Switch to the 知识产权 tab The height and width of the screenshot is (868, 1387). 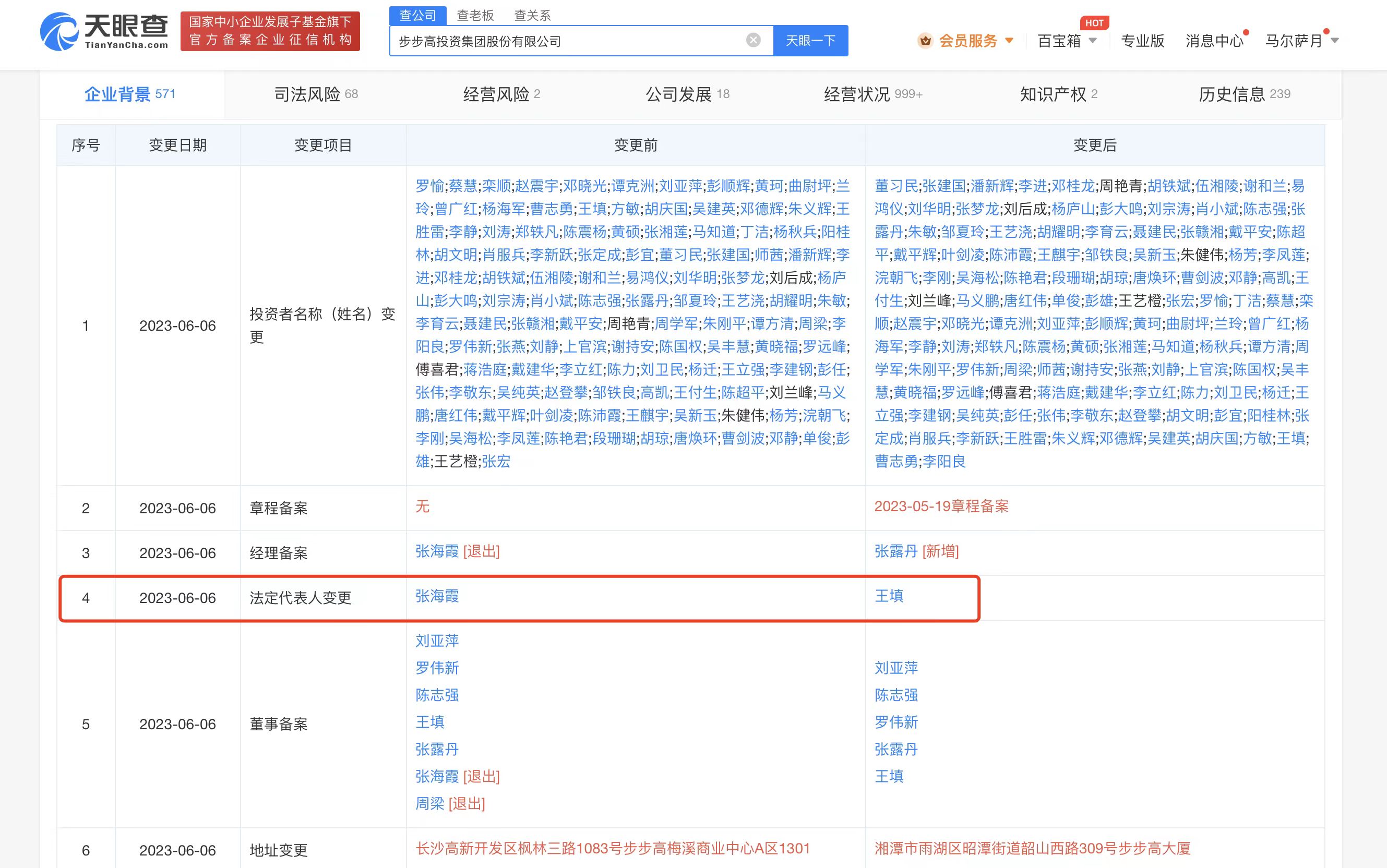(x=1059, y=94)
